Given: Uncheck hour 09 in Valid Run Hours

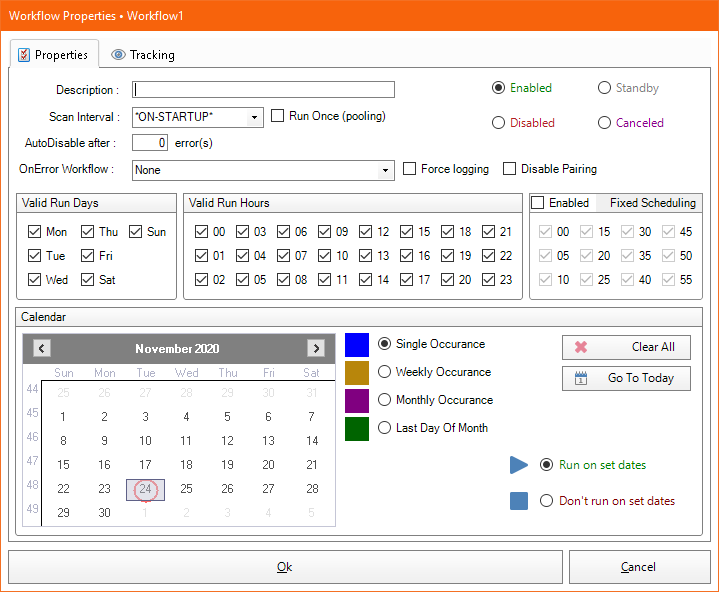Looking at the screenshot, I should [x=324, y=232].
